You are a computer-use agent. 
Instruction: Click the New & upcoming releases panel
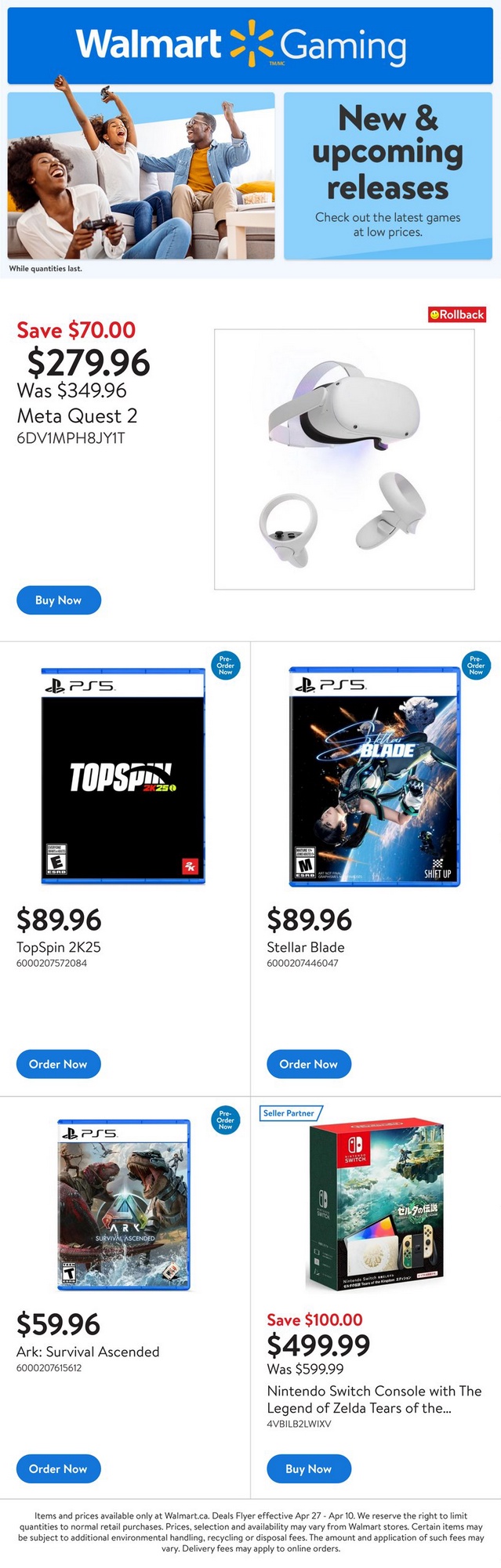(x=388, y=175)
